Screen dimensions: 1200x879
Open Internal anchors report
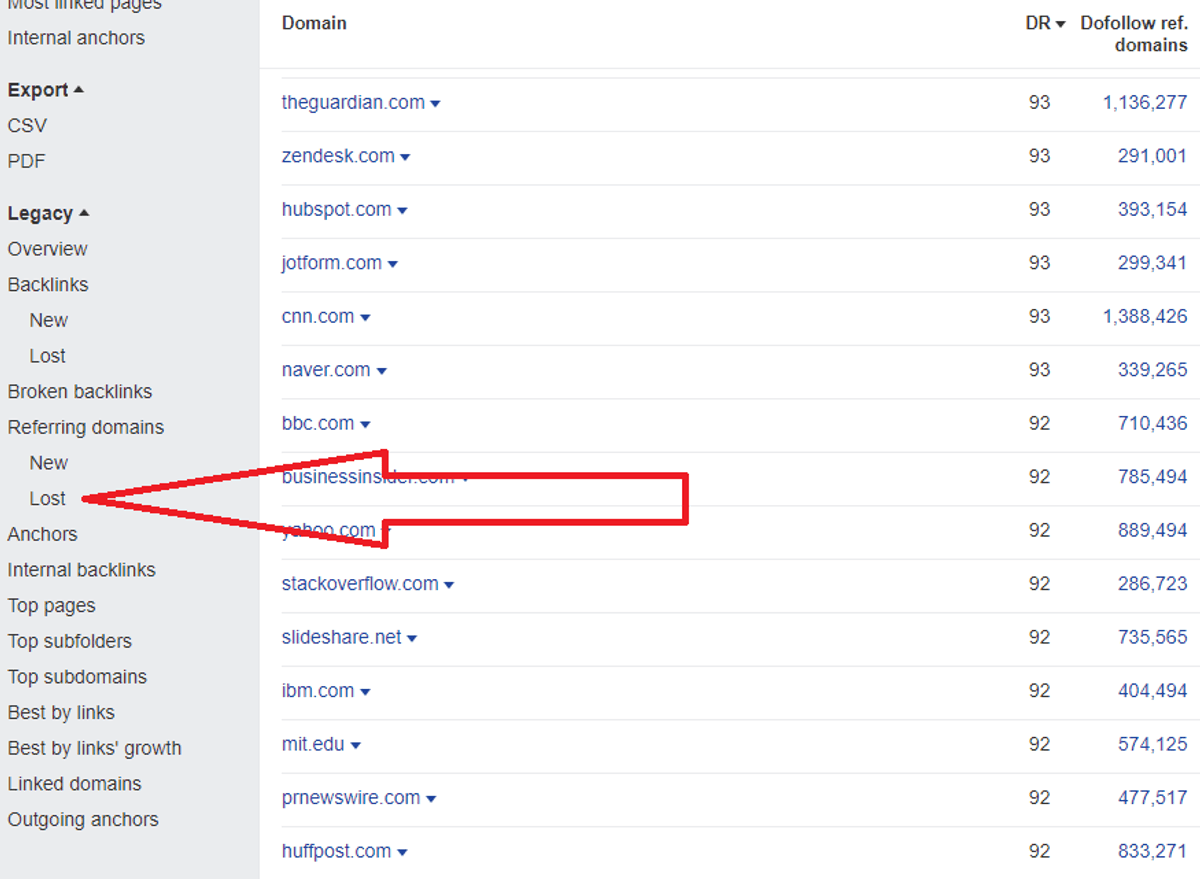click(x=76, y=38)
